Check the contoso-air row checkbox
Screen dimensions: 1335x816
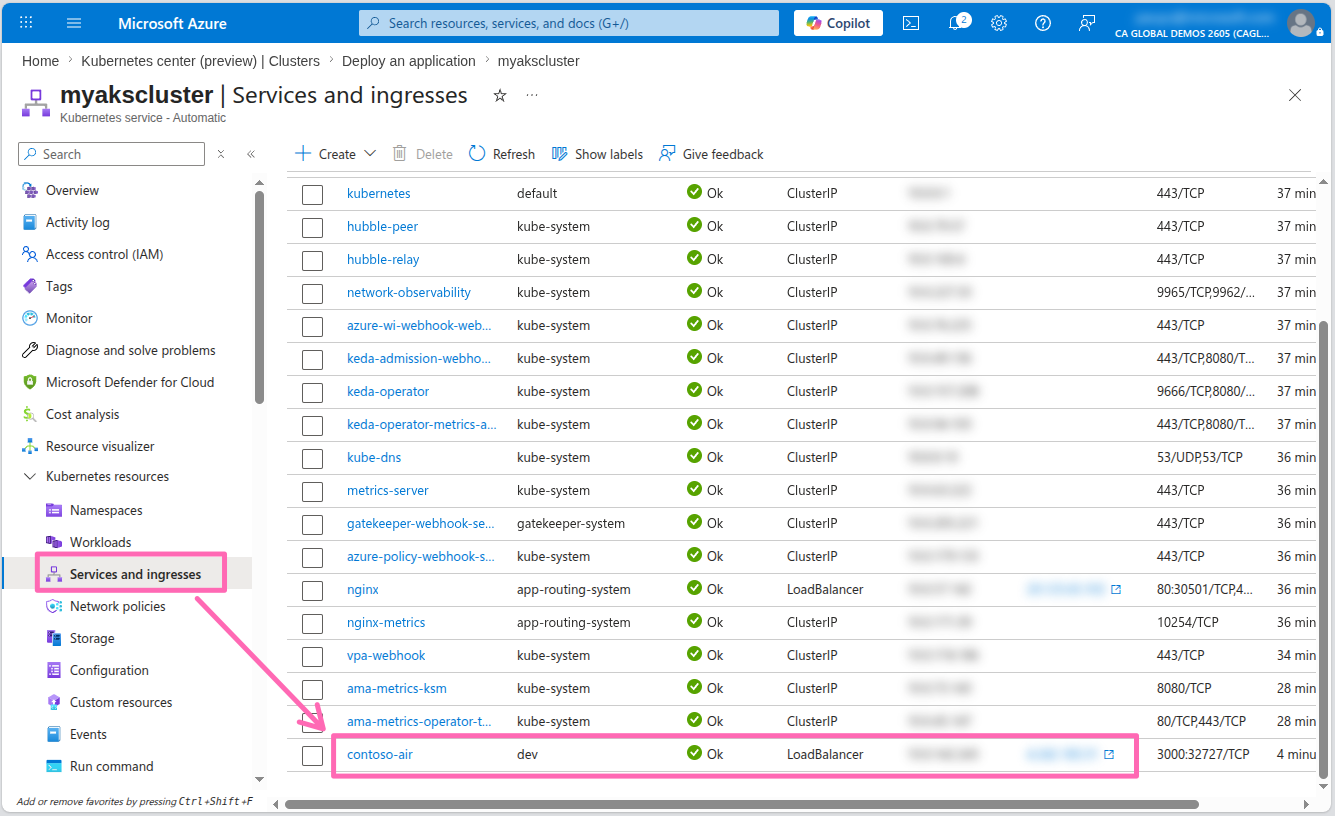coord(312,755)
